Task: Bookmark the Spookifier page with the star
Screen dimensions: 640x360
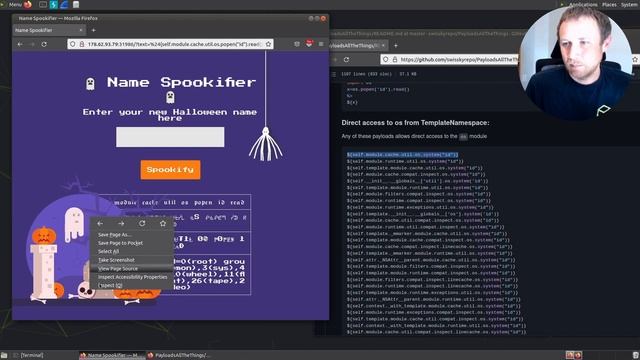Action: [268, 44]
